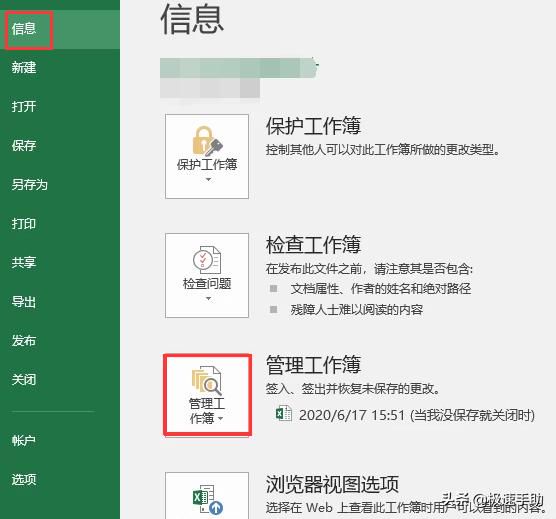The height and width of the screenshot is (519, 556).
Task: Click the Check for Issues document icon
Action: [207, 260]
